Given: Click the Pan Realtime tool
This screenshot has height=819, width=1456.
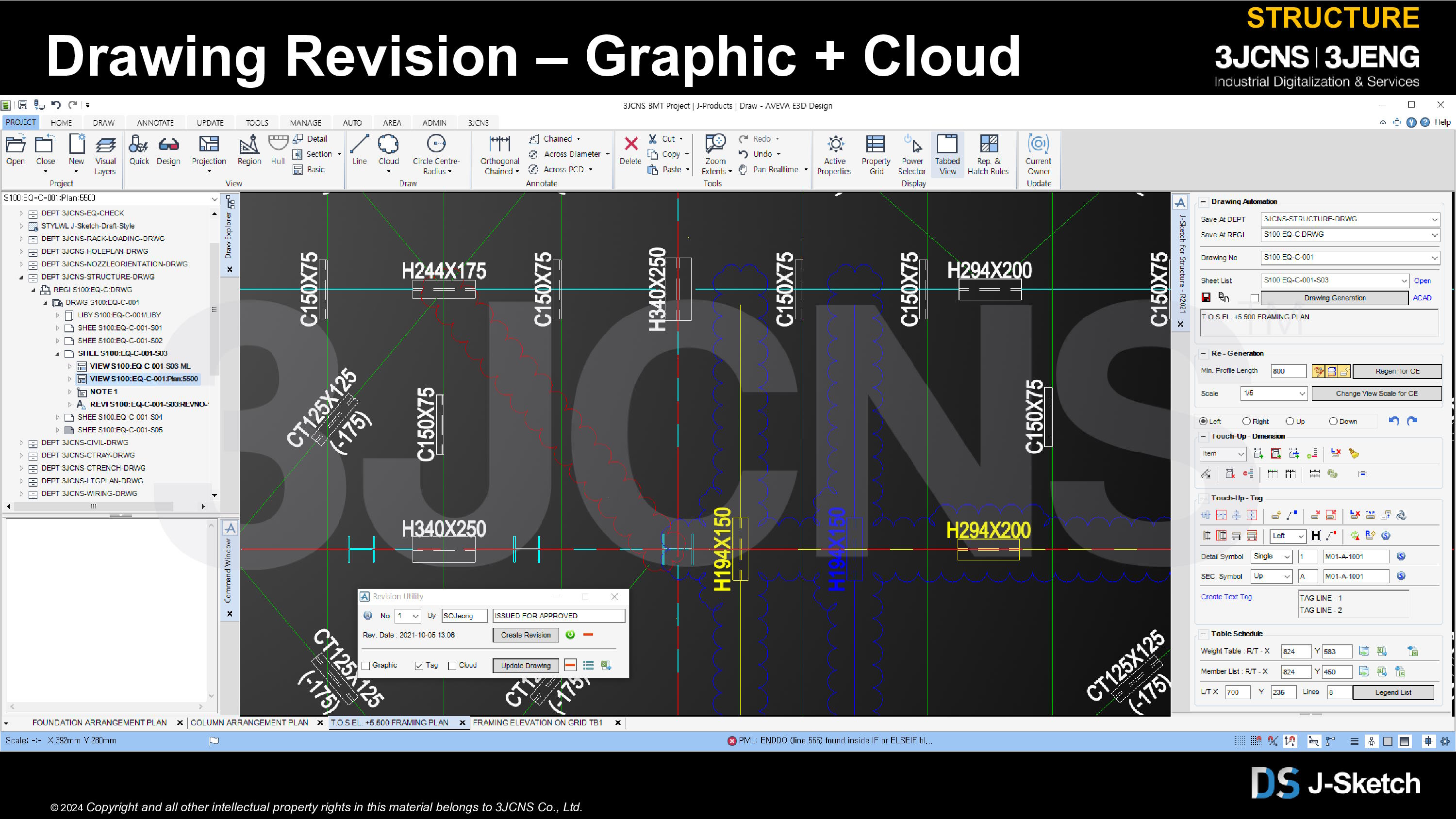Looking at the screenshot, I should [x=769, y=169].
